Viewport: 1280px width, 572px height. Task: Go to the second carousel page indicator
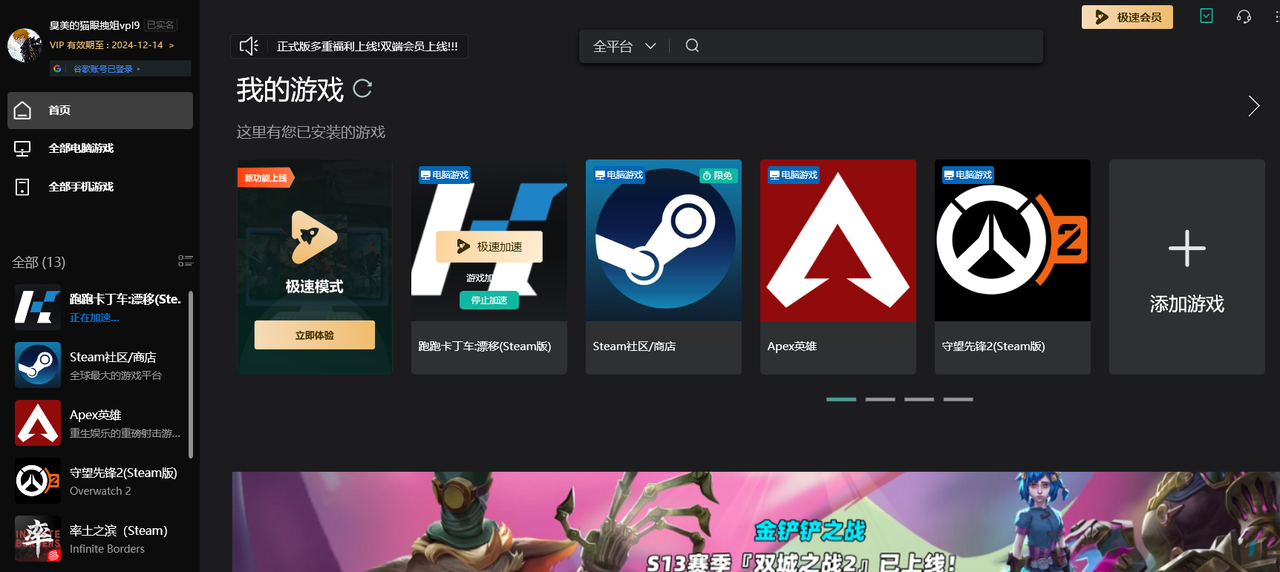(x=880, y=399)
